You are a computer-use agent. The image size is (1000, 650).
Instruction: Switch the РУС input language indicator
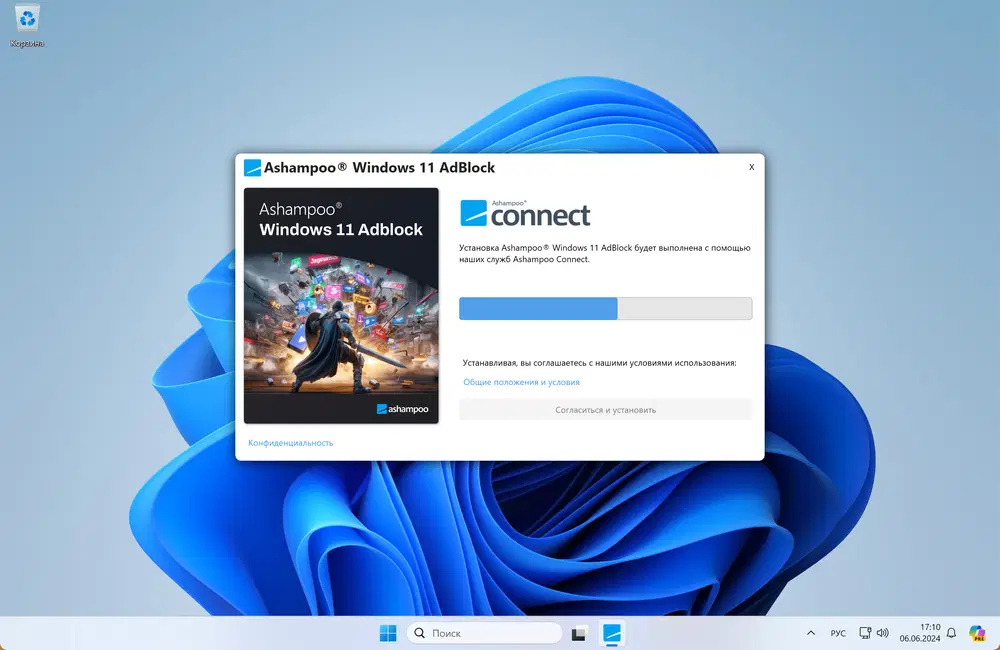pos(838,633)
